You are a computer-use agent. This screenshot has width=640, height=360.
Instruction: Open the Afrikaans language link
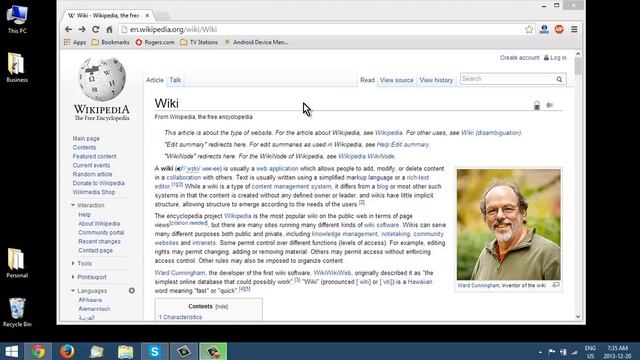coord(90,300)
